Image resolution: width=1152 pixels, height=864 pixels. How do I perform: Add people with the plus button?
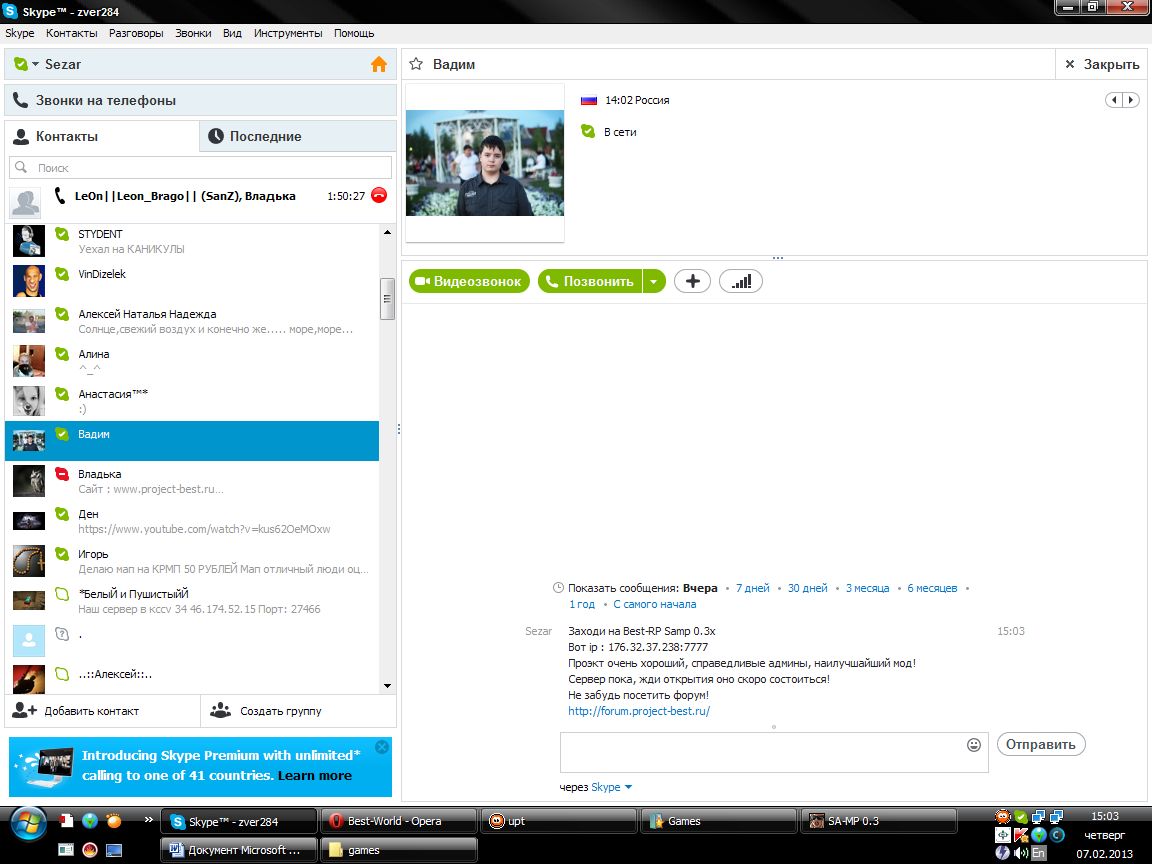pos(692,281)
